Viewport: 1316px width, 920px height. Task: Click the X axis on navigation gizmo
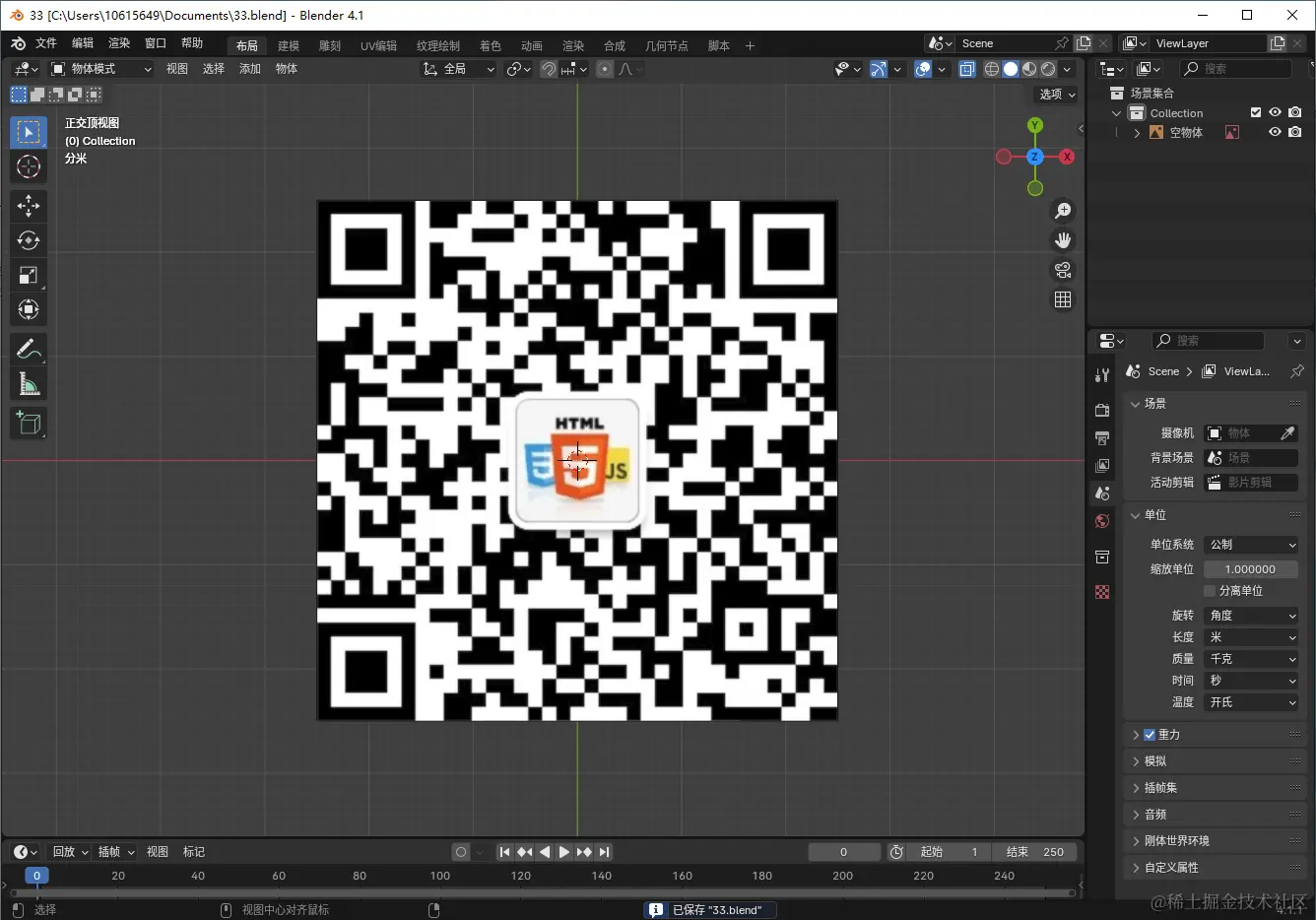1067,157
